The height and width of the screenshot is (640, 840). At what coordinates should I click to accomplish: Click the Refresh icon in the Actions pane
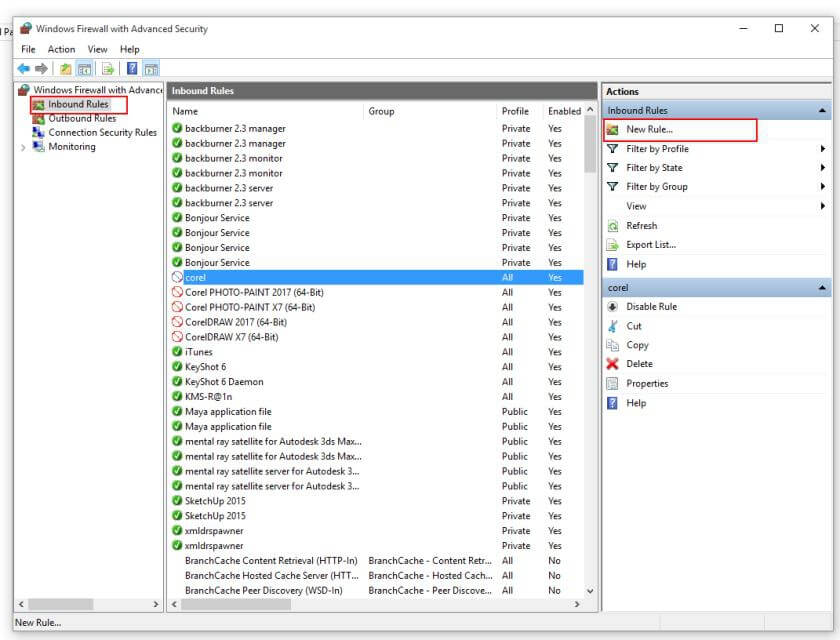[x=612, y=226]
